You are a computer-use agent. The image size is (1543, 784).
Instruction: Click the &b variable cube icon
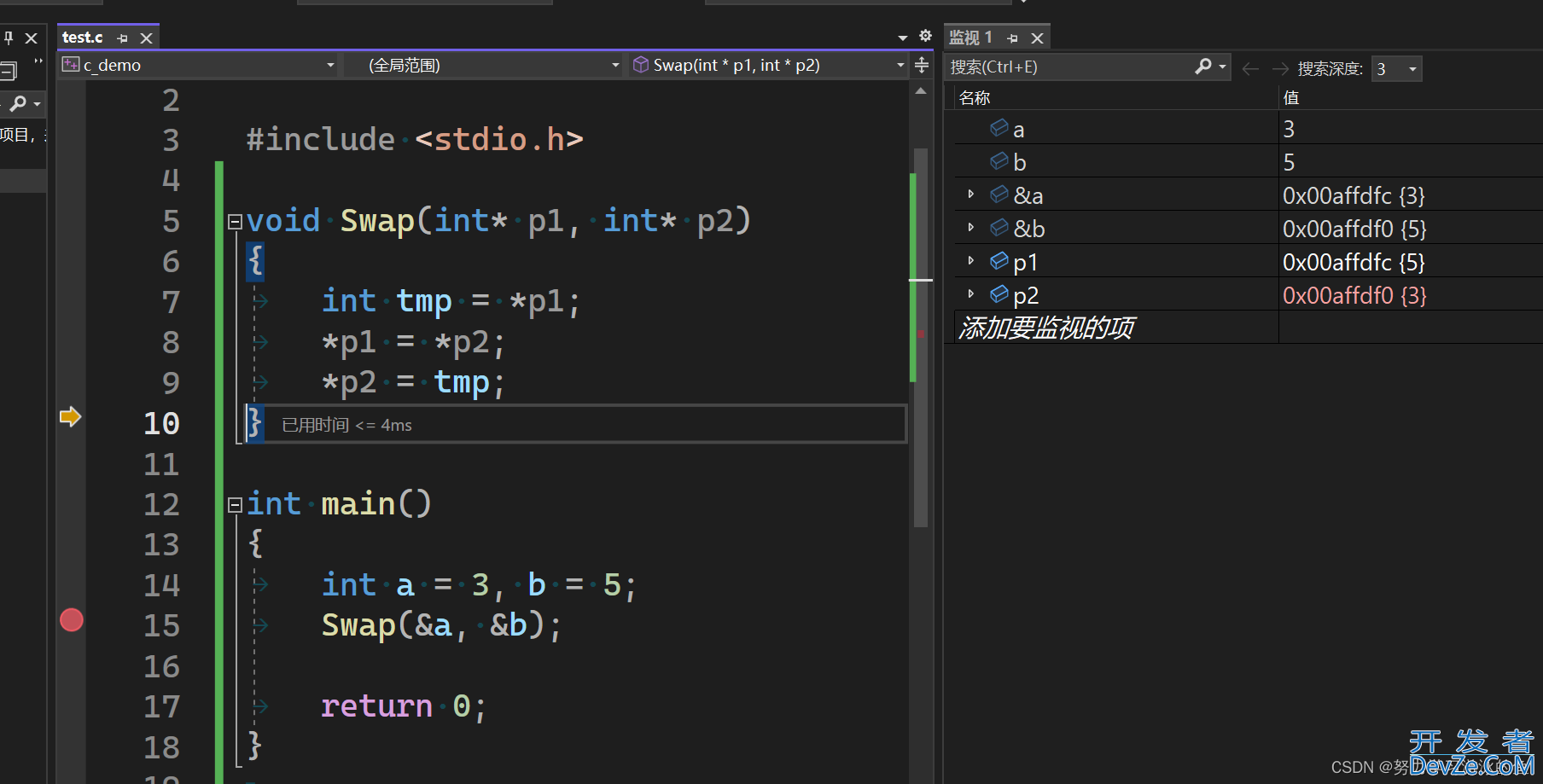[x=999, y=228]
